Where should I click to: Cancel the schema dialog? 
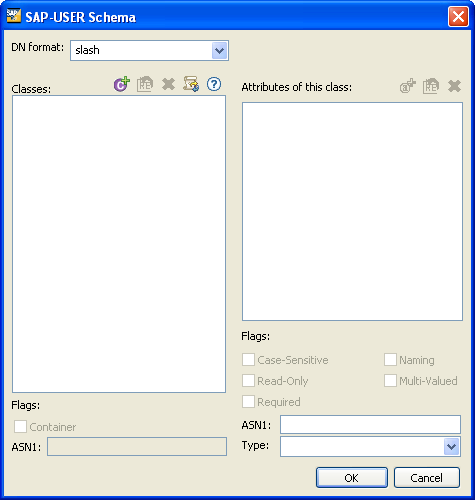427,478
